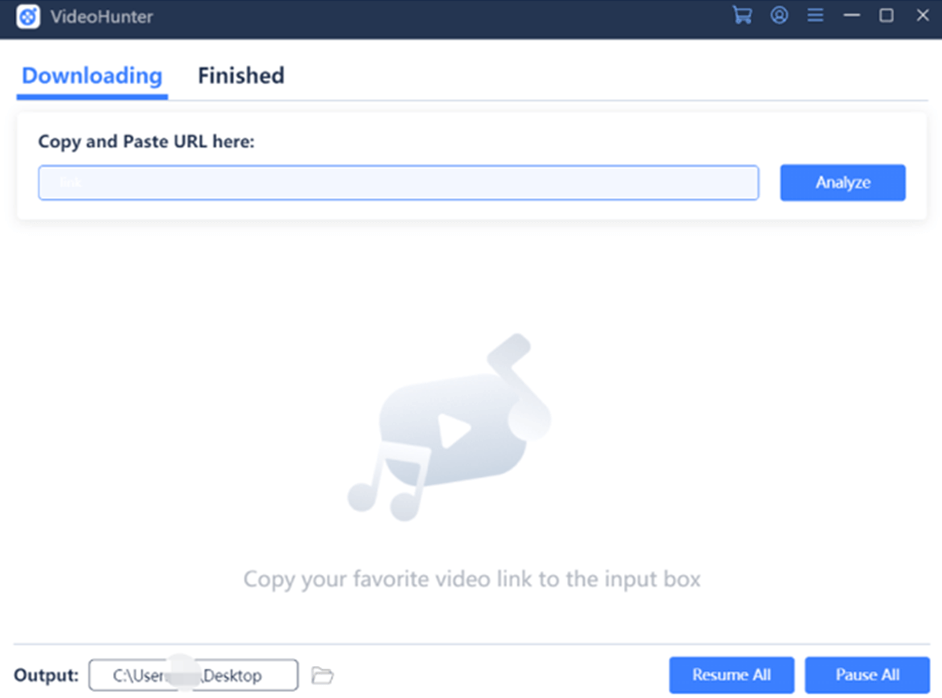Close the VideoHunter window
The image size is (942, 698).
923,15
